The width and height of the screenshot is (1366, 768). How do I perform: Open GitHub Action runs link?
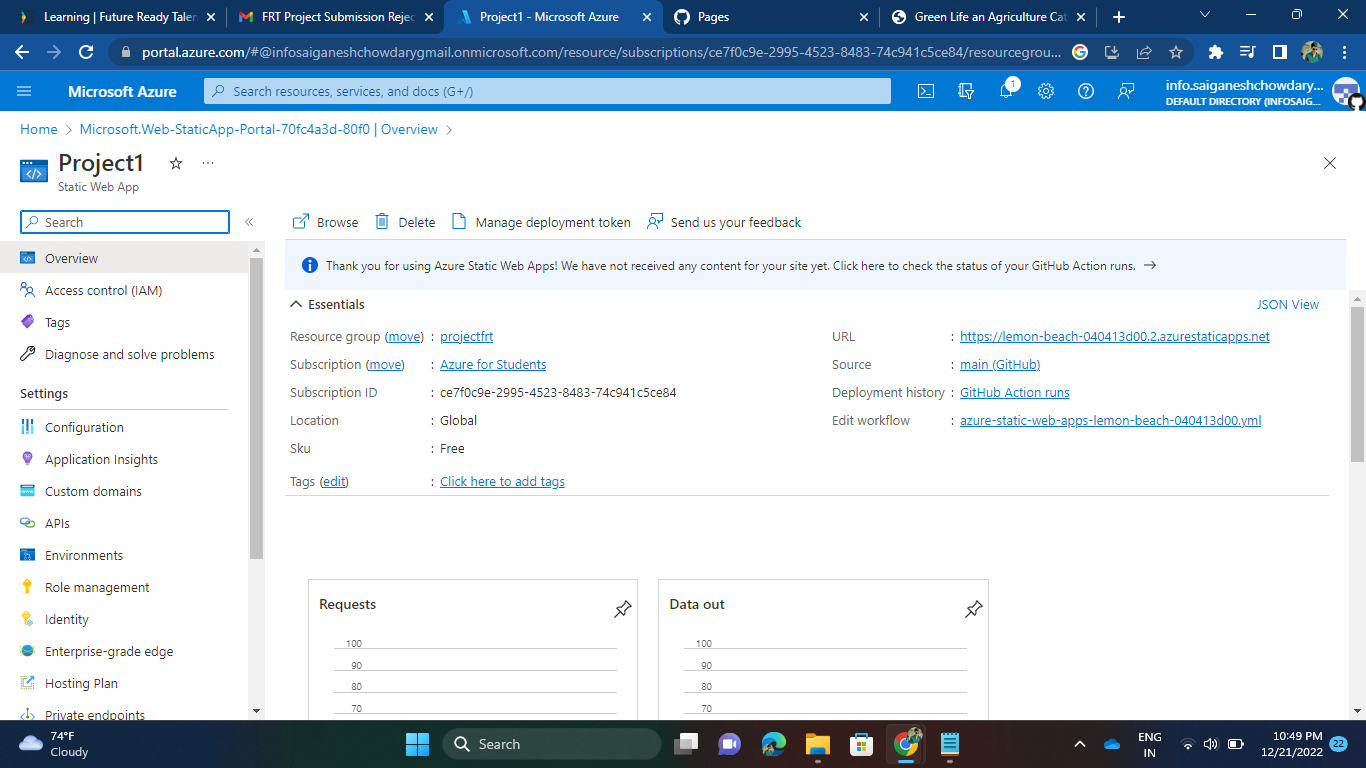(x=1014, y=393)
